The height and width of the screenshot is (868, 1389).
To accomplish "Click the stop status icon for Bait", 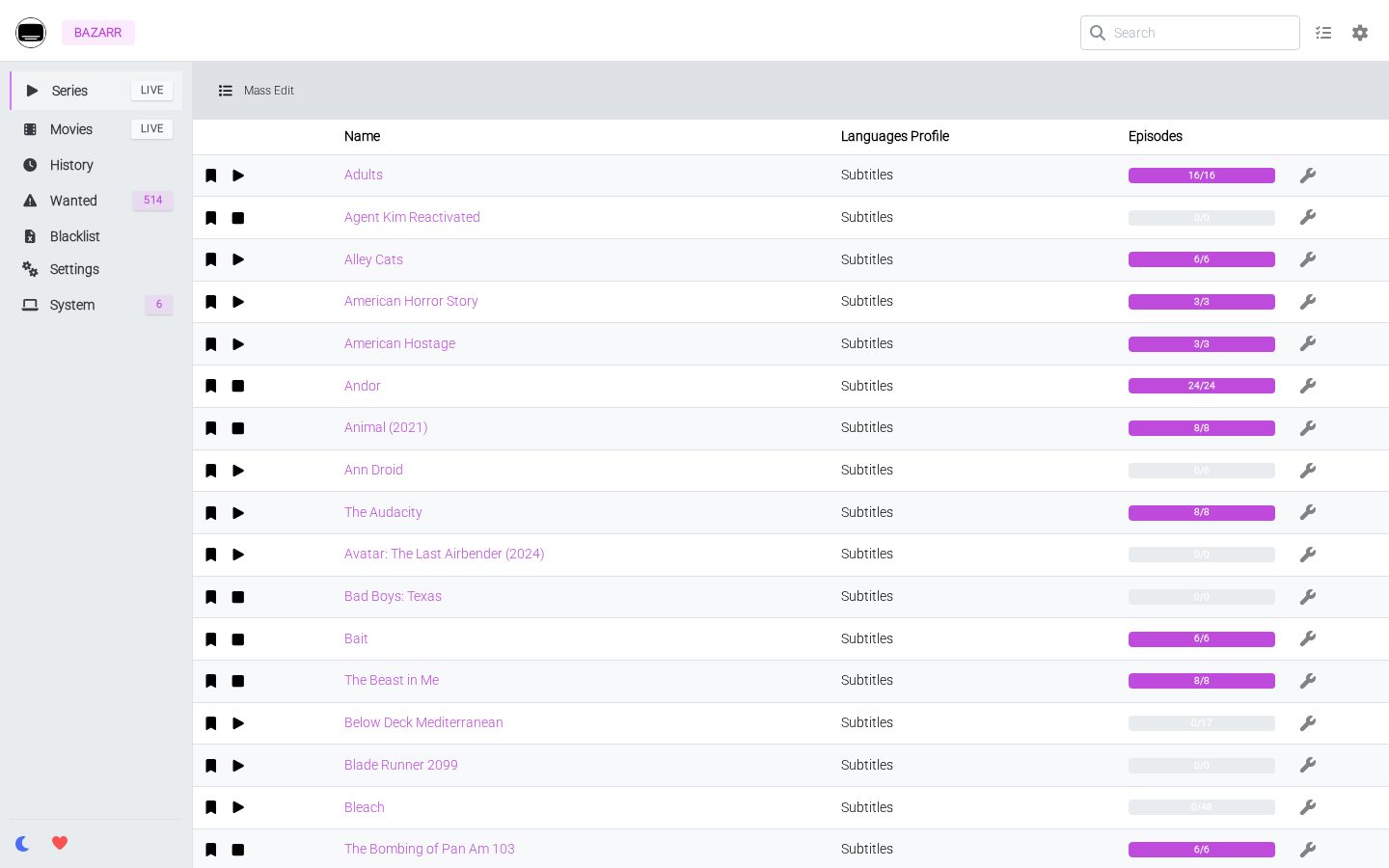I will [x=238, y=639].
